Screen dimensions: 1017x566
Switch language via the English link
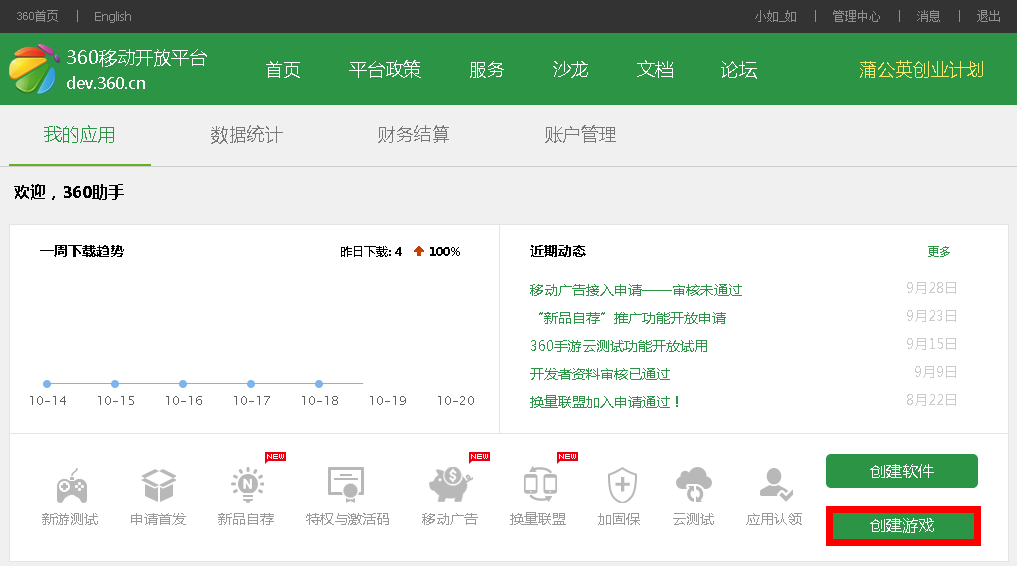click(113, 16)
